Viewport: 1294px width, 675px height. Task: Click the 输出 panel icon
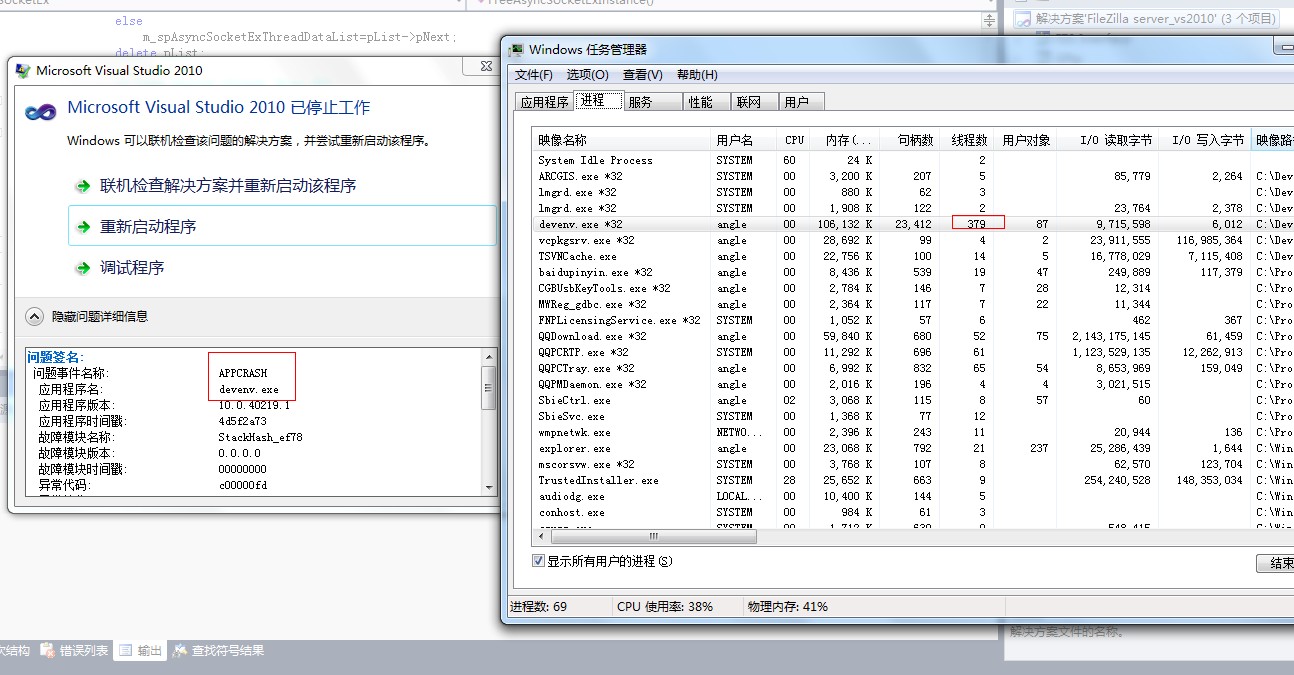click(x=125, y=651)
